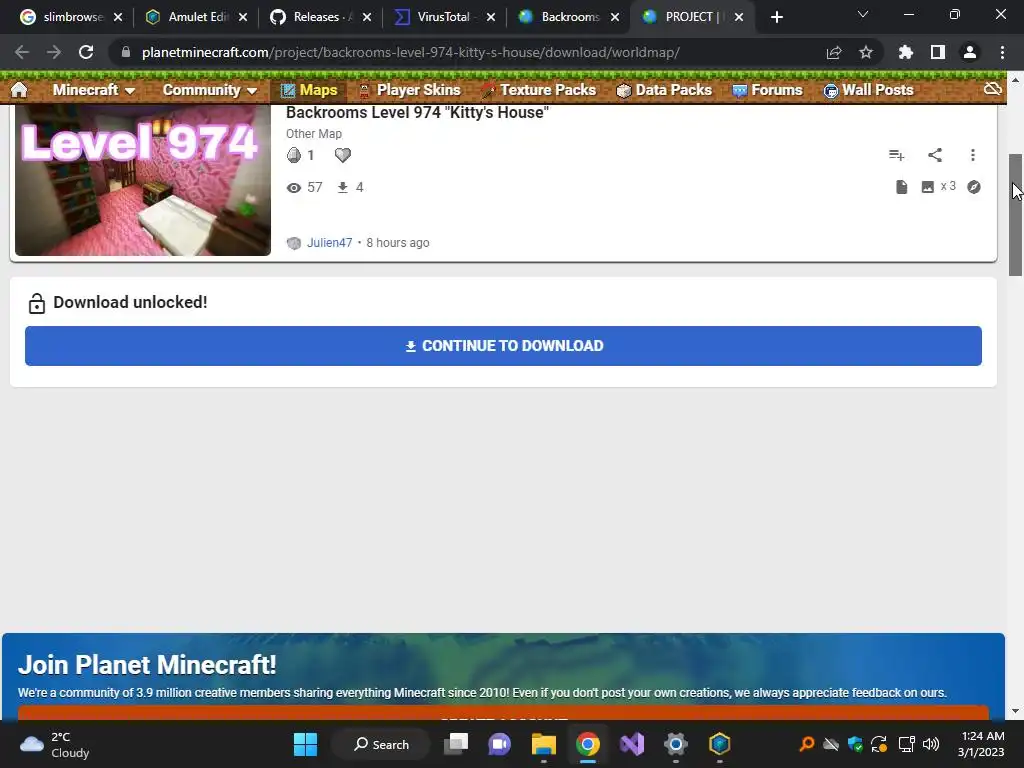The width and height of the screenshot is (1024, 768).
Task: Click the page vertical scrollbar thumb
Action: pyautogui.click(x=1016, y=216)
